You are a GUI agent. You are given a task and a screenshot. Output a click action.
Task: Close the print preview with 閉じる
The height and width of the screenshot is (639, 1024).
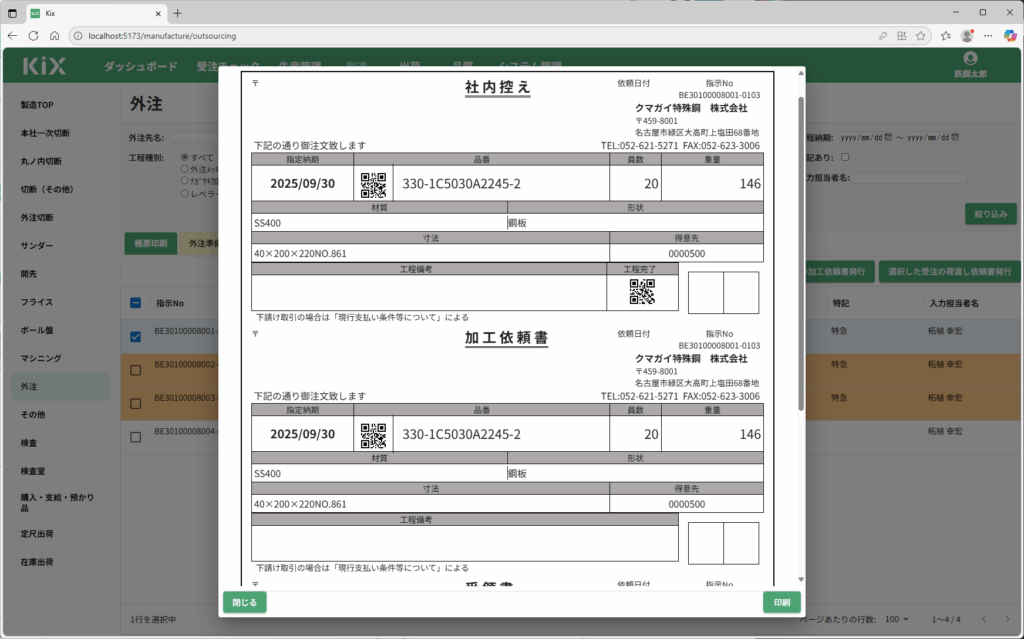click(x=244, y=602)
